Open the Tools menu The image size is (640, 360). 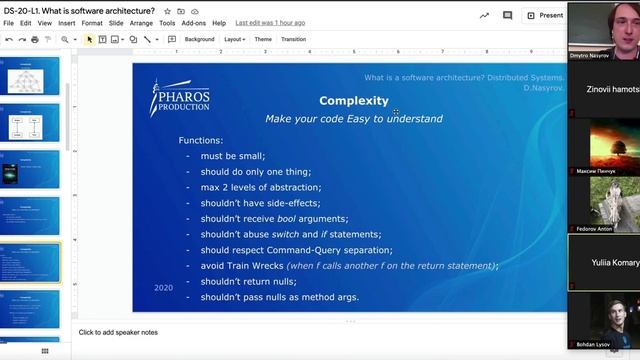point(167,23)
